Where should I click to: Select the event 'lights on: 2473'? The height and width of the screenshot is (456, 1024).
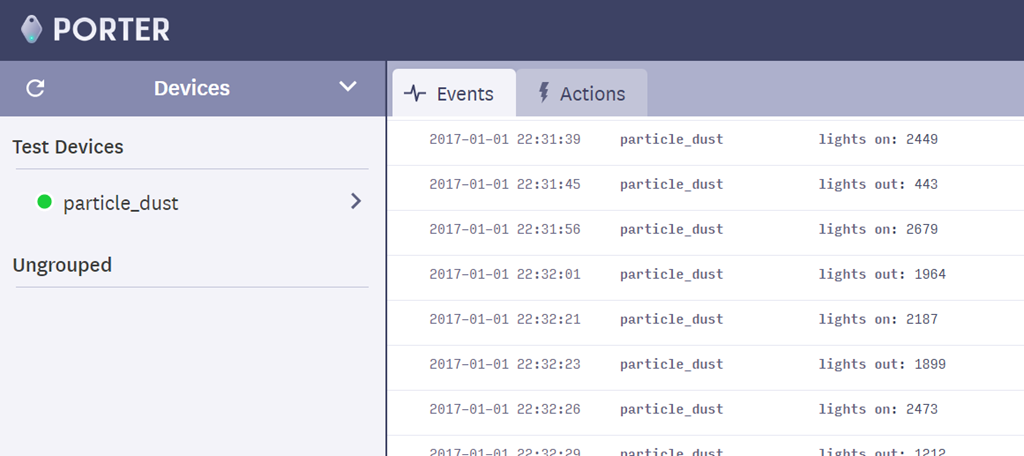point(877,409)
